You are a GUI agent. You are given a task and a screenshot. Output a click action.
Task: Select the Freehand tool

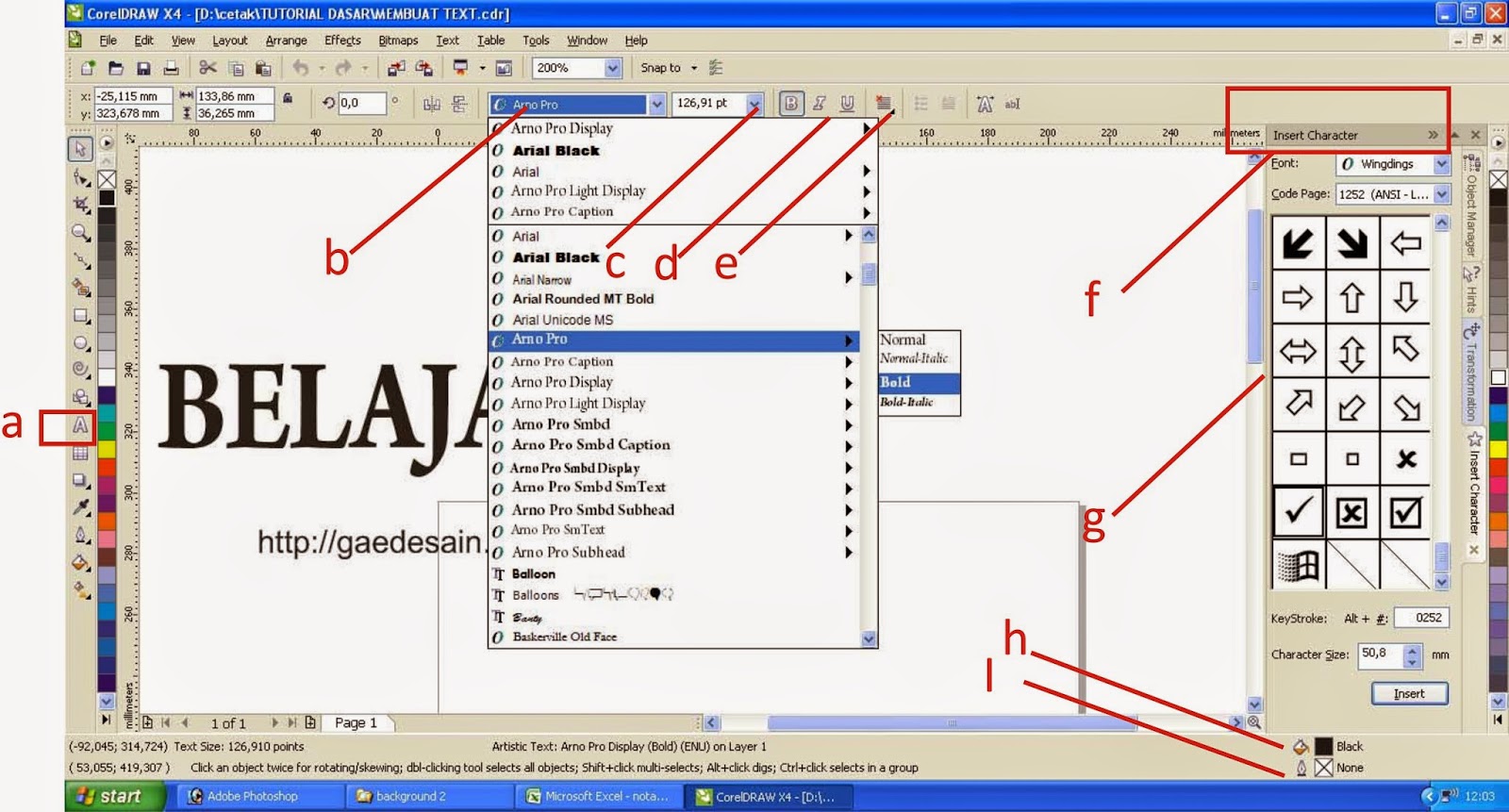click(x=81, y=260)
